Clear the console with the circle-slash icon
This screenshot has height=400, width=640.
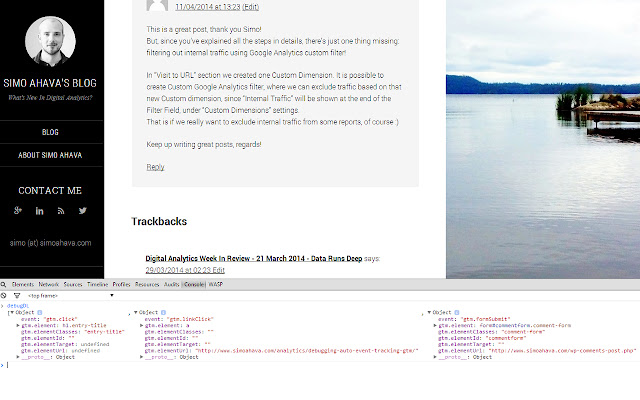3,296
